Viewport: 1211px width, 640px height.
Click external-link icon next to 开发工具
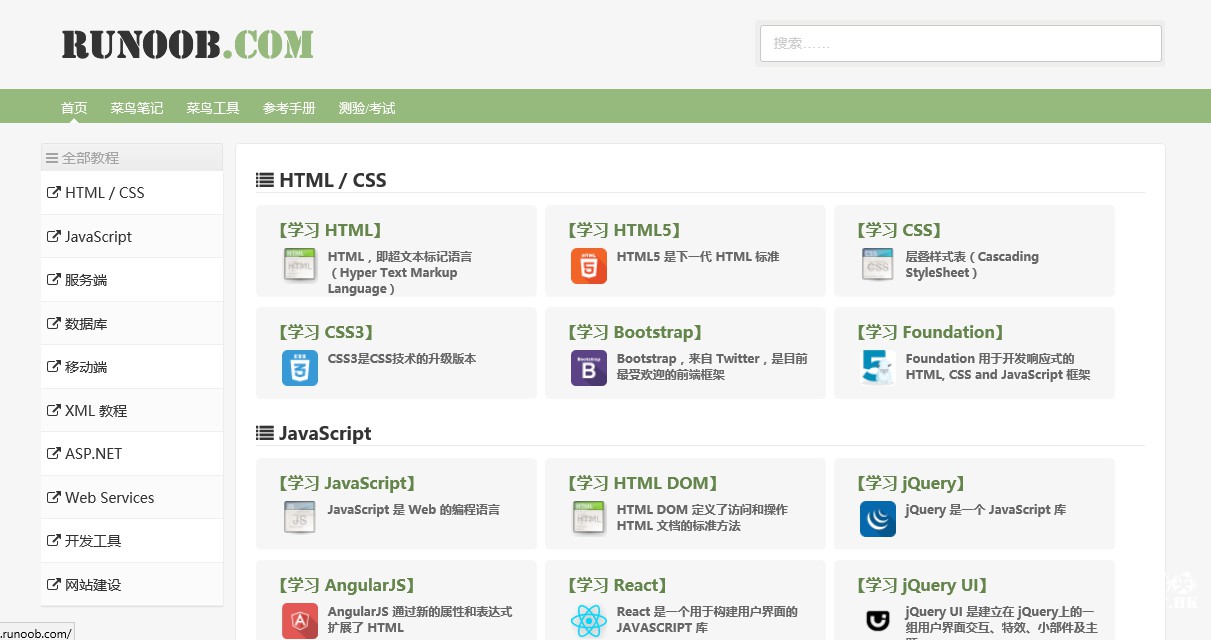pyautogui.click(x=54, y=541)
